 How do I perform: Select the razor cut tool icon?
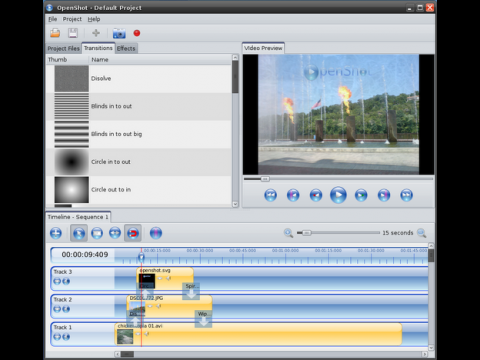pyautogui.click(x=97, y=233)
